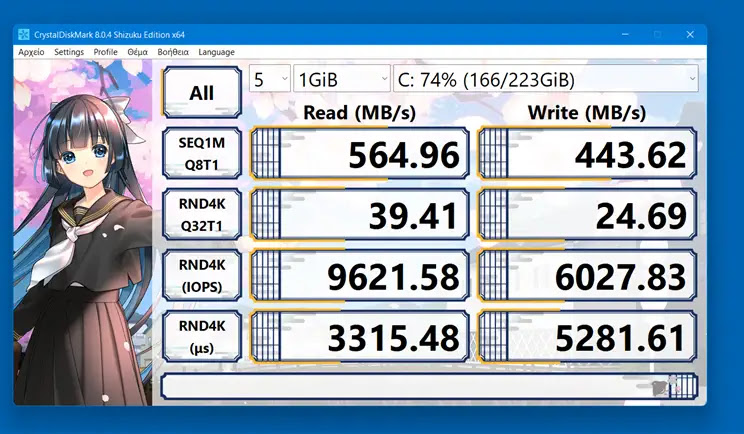The height and width of the screenshot is (434, 744).
Task: Run the RND4K Q32T1 test
Action: [x=202, y=214]
